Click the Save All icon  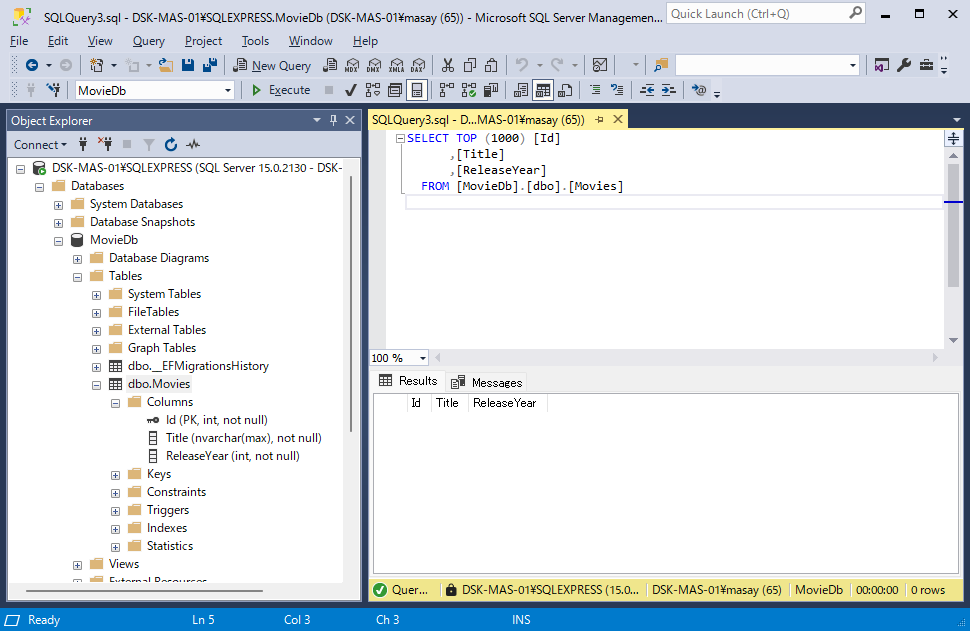pos(210,65)
